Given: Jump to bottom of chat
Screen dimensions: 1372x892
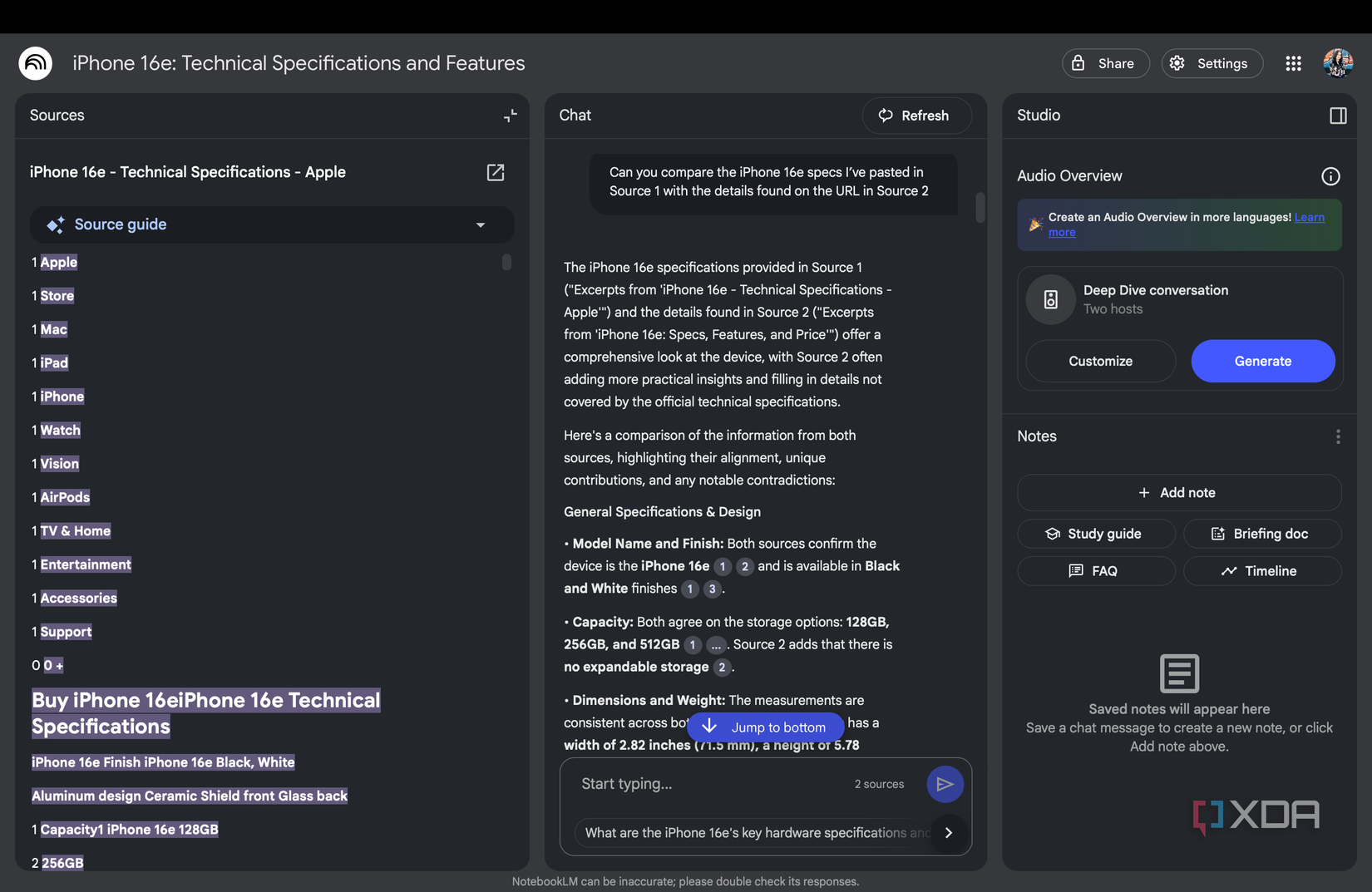Looking at the screenshot, I should (765, 727).
